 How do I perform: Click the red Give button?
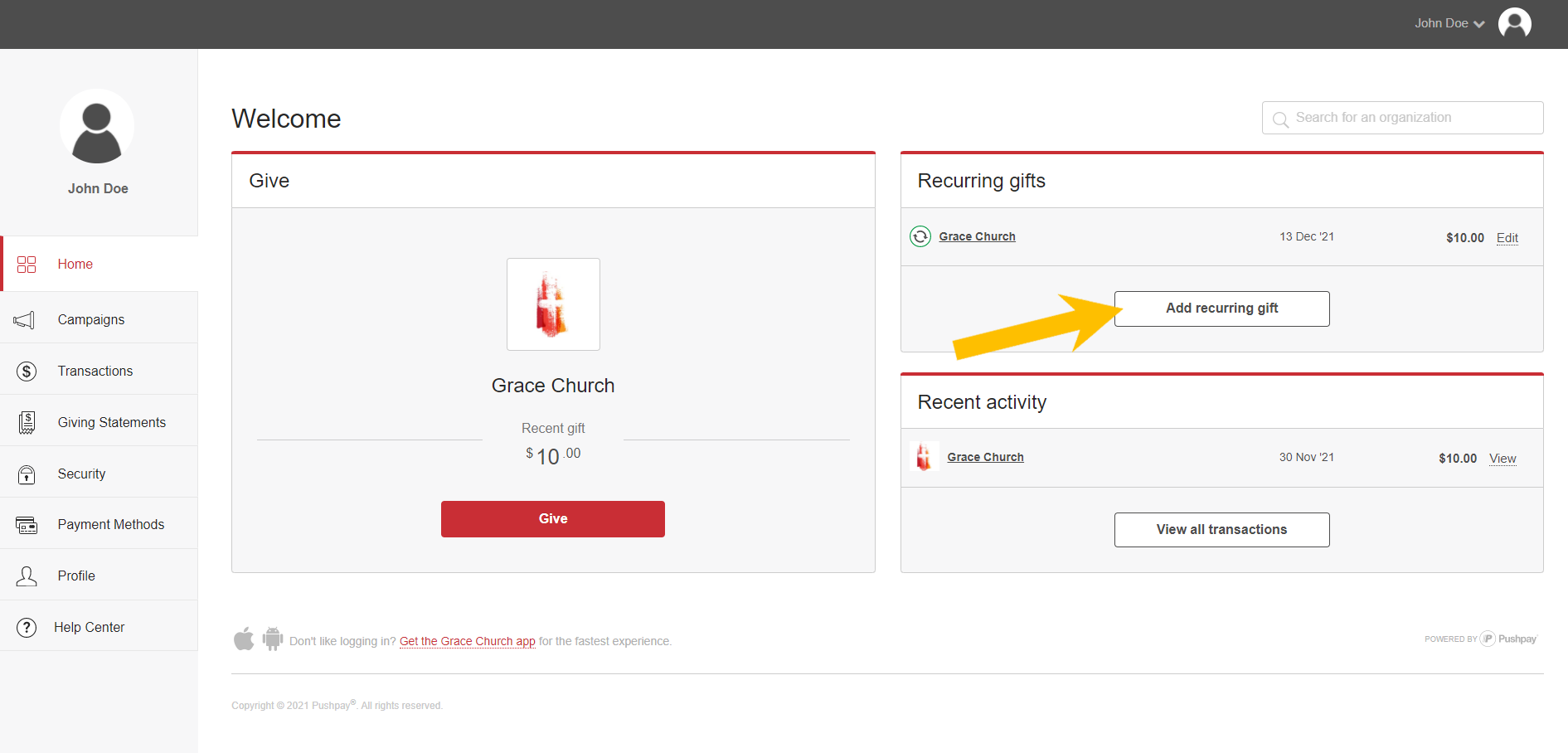553,519
